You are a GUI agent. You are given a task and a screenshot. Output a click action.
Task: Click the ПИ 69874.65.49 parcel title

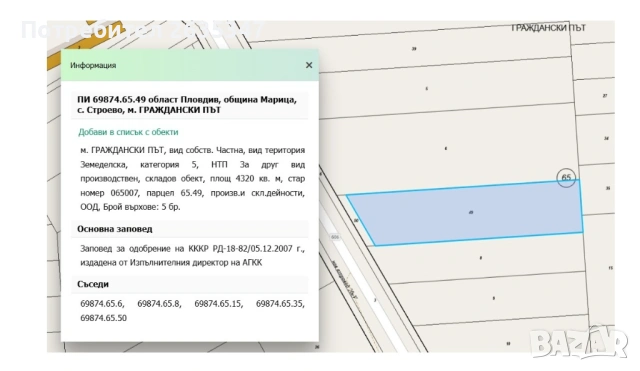point(187,105)
